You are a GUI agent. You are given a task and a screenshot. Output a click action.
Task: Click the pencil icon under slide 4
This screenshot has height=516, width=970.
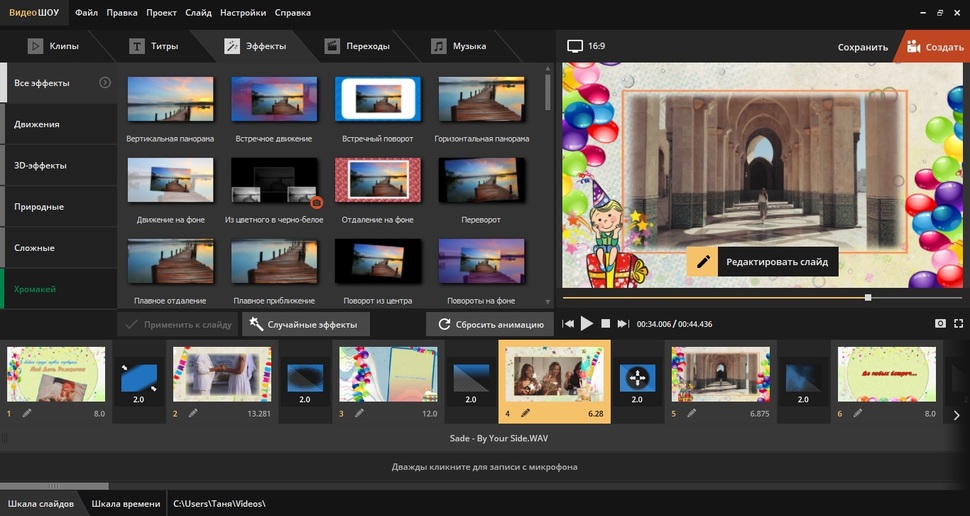[x=525, y=413]
